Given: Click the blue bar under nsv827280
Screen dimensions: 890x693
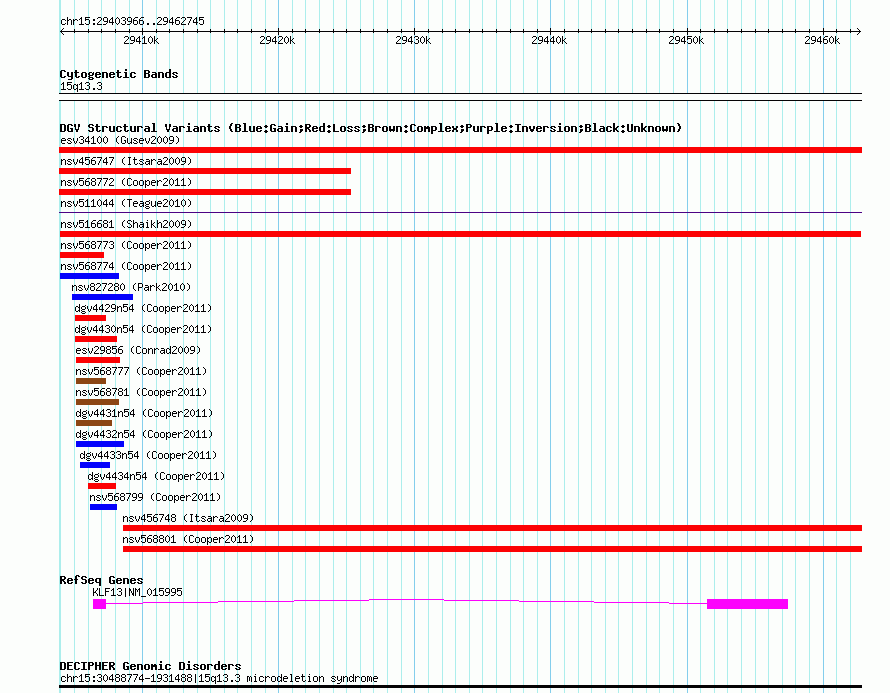Looking at the screenshot, I should coord(102,297).
